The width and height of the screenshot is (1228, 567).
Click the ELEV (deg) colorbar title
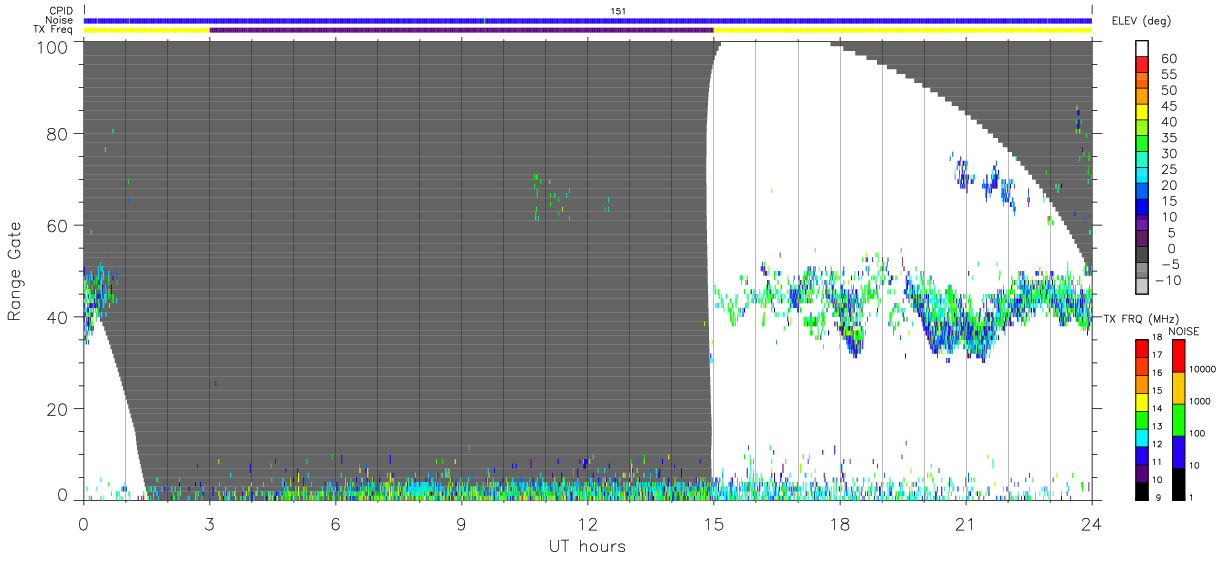pos(1142,21)
